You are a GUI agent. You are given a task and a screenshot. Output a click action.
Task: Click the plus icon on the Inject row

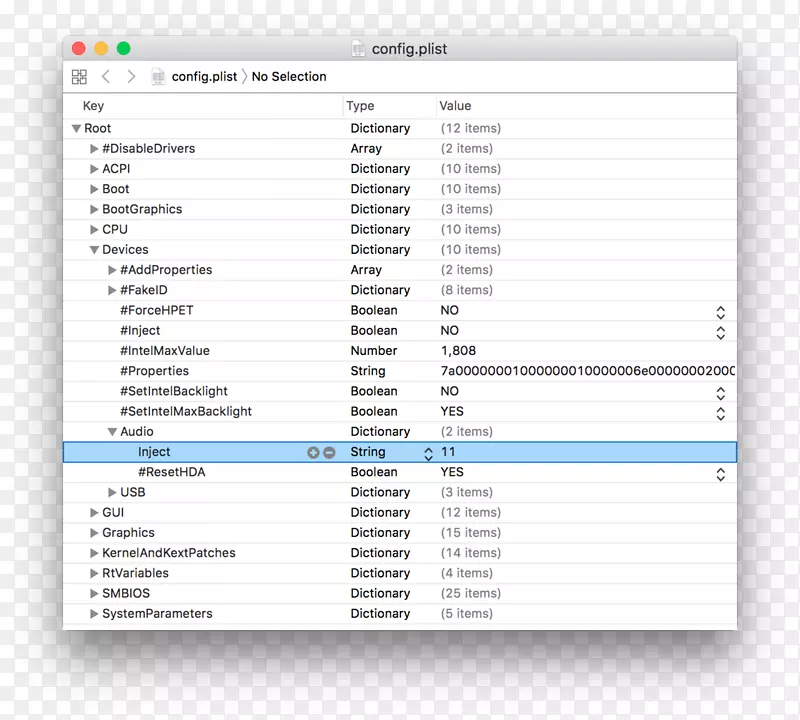coord(314,453)
